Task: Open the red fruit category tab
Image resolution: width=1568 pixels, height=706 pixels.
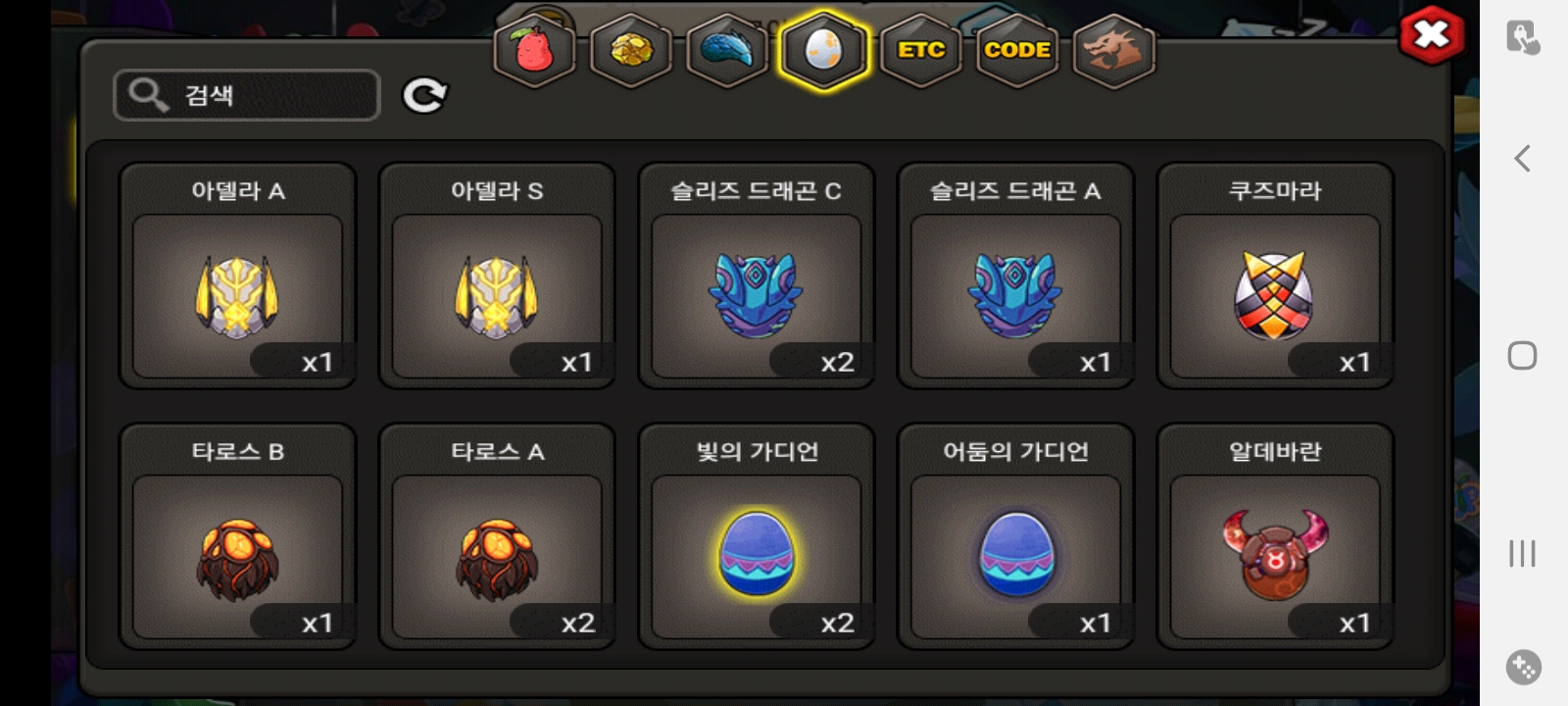Action: click(534, 50)
